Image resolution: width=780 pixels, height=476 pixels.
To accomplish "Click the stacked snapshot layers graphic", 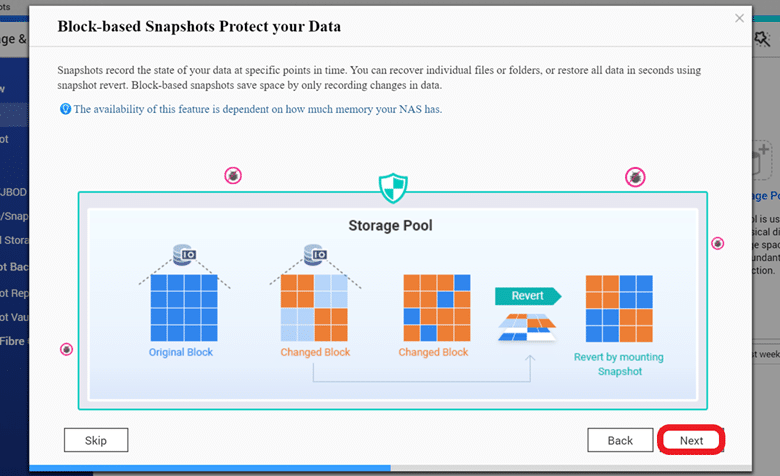I will (527, 327).
